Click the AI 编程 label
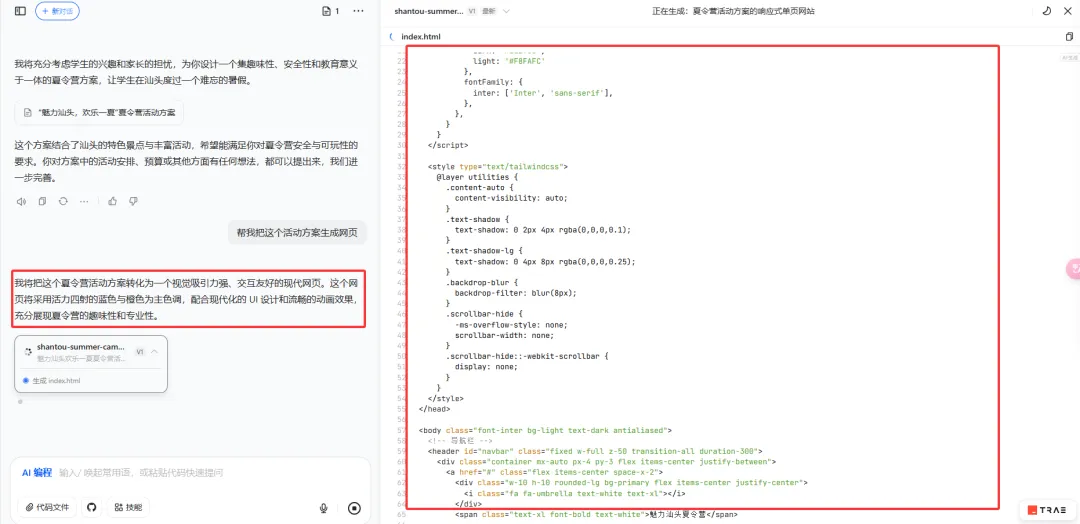Viewport: 1080px width, 524px height. pyautogui.click(x=37, y=472)
